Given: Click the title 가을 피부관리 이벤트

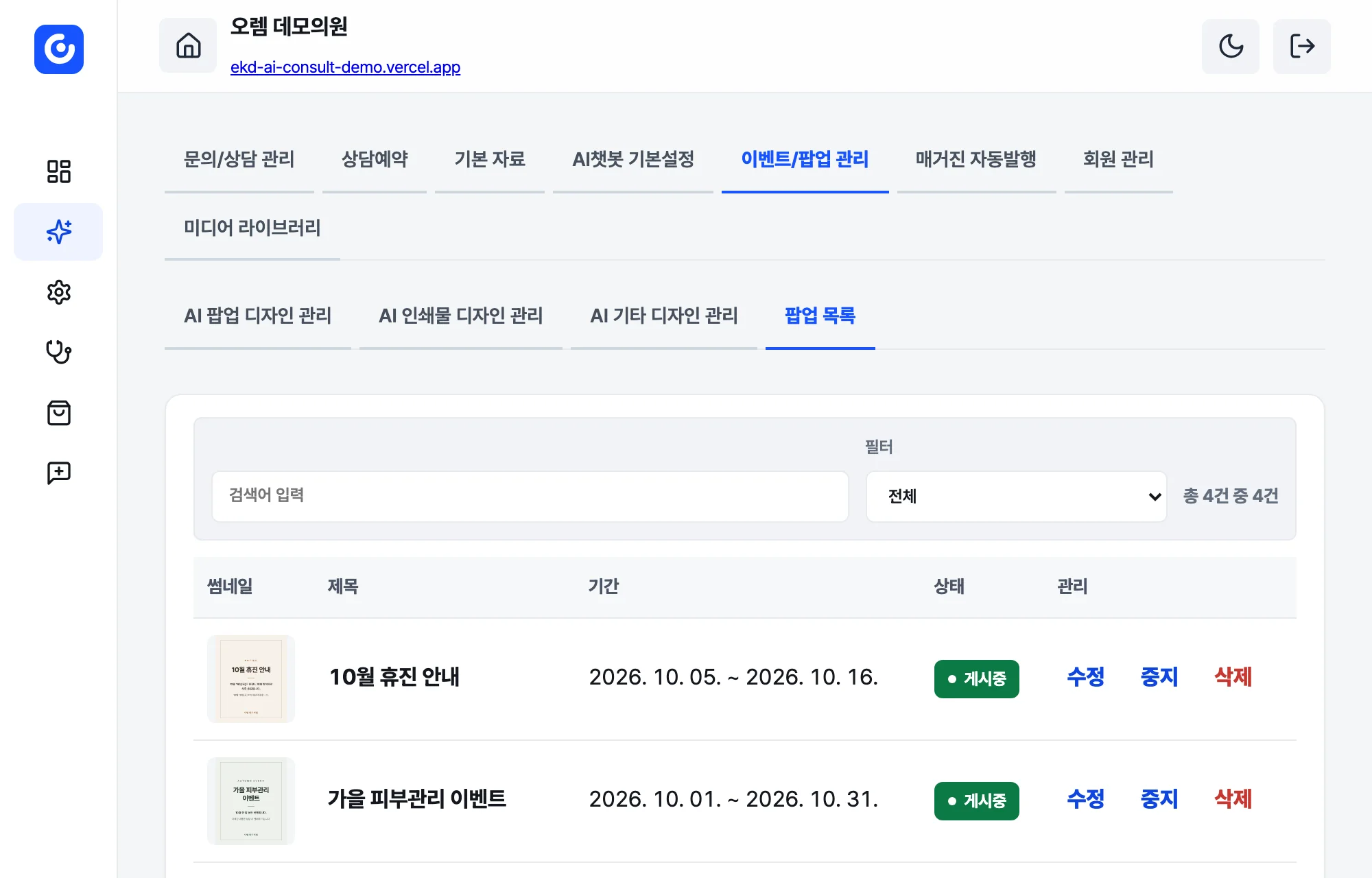Looking at the screenshot, I should (x=417, y=799).
